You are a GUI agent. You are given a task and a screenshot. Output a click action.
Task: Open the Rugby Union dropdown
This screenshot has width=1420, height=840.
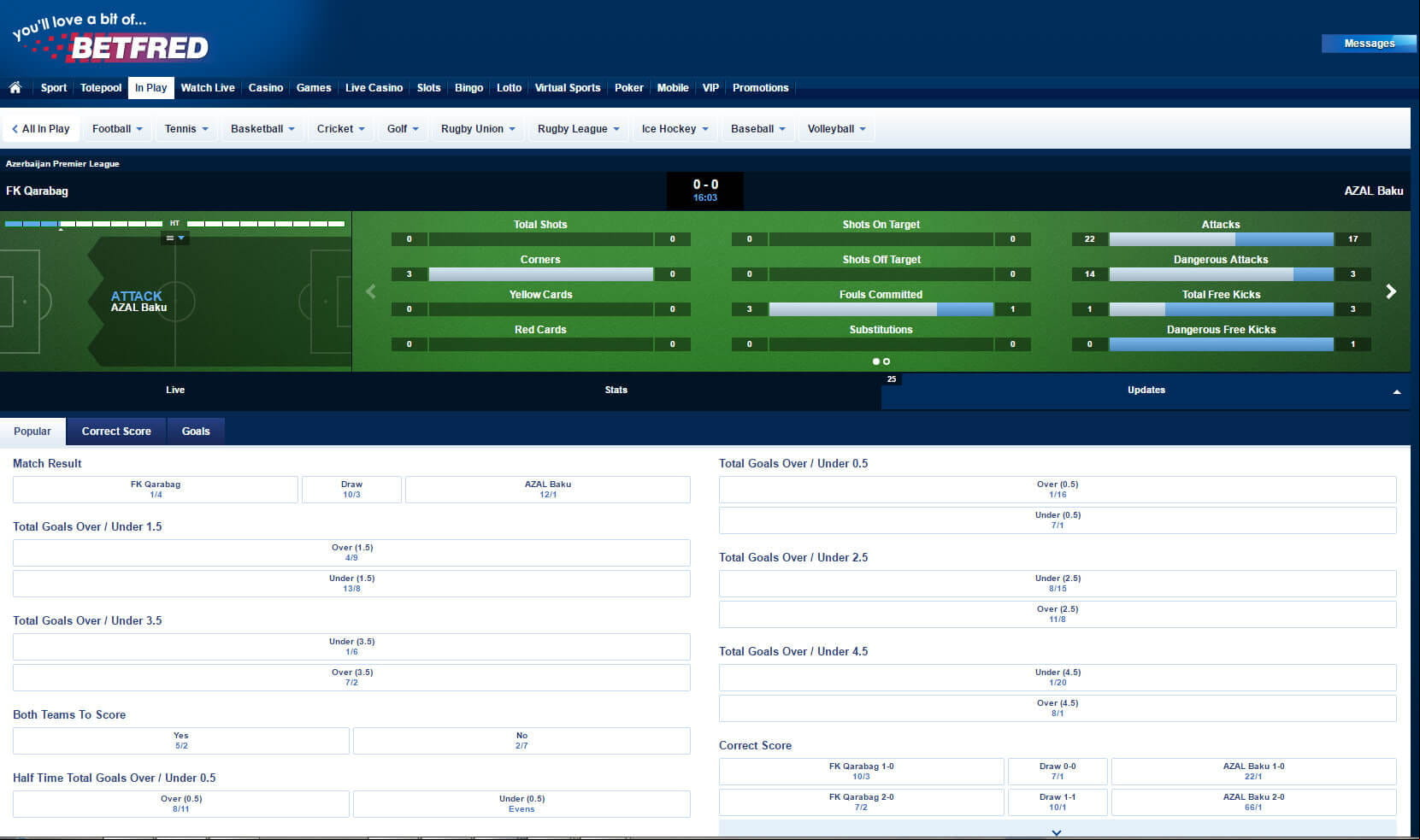478,129
